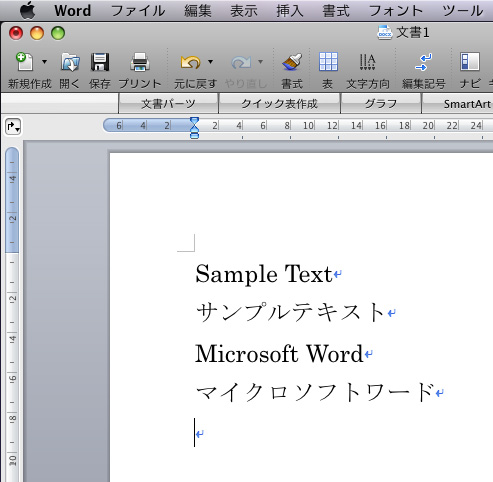The width and height of the screenshot is (493, 482).
Task: Select the 書式 format painter brush icon
Action: click(x=292, y=62)
